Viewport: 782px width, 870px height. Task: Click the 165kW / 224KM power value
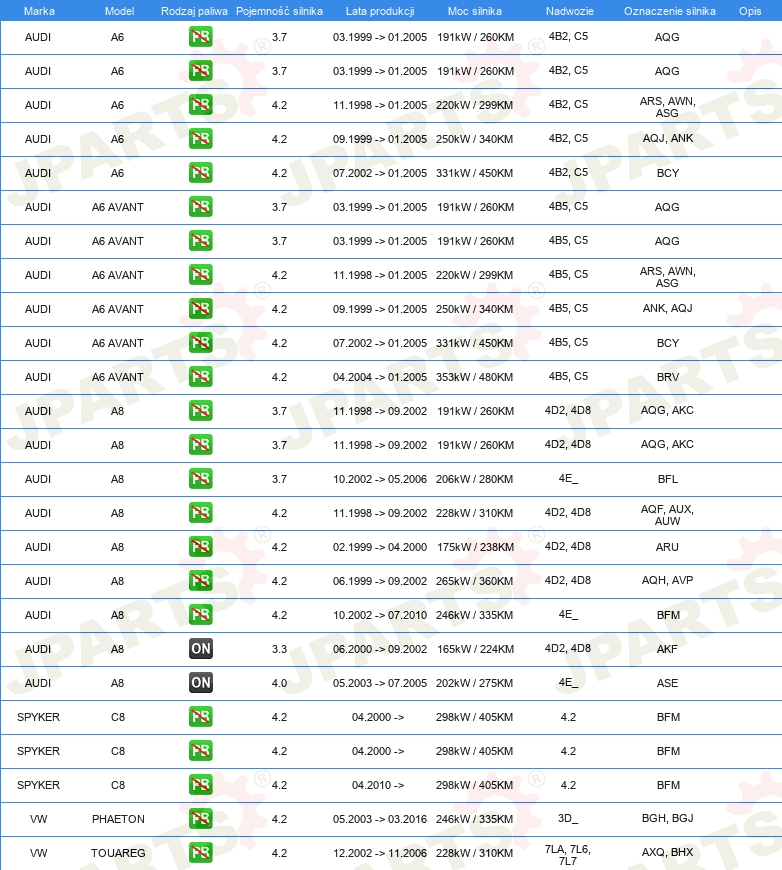click(475, 649)
